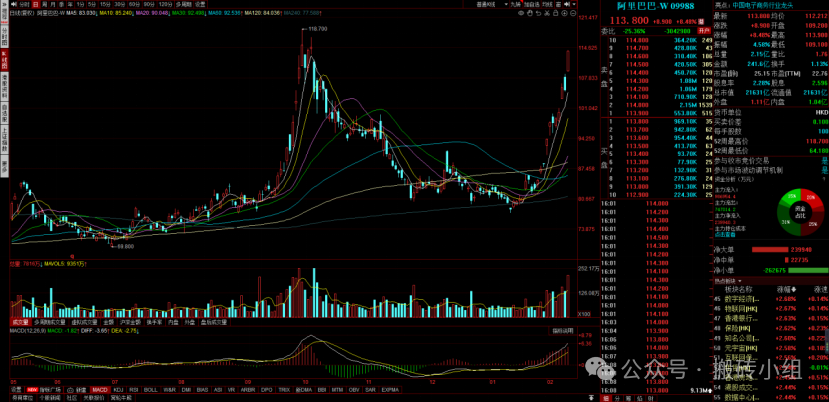Zoom in with the plus circle icon
Viewport: 829px width, 402px height.
pos(565,13)
